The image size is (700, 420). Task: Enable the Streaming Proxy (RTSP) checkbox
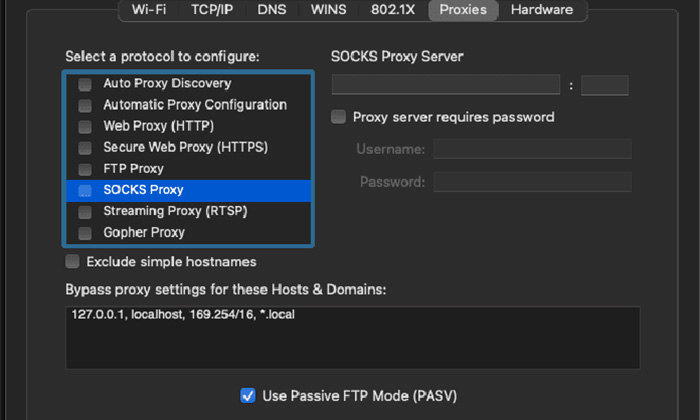[x=85, y=212]
